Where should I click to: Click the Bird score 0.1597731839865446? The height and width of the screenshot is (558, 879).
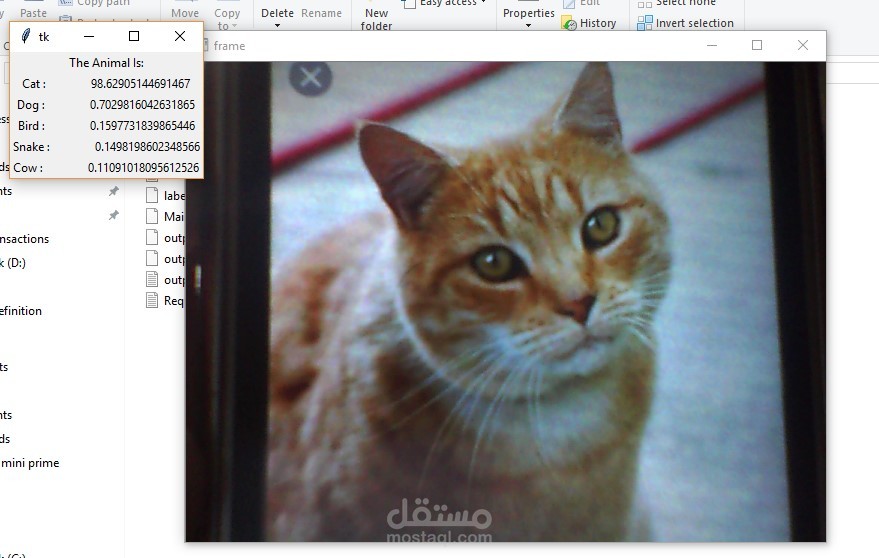142,126
